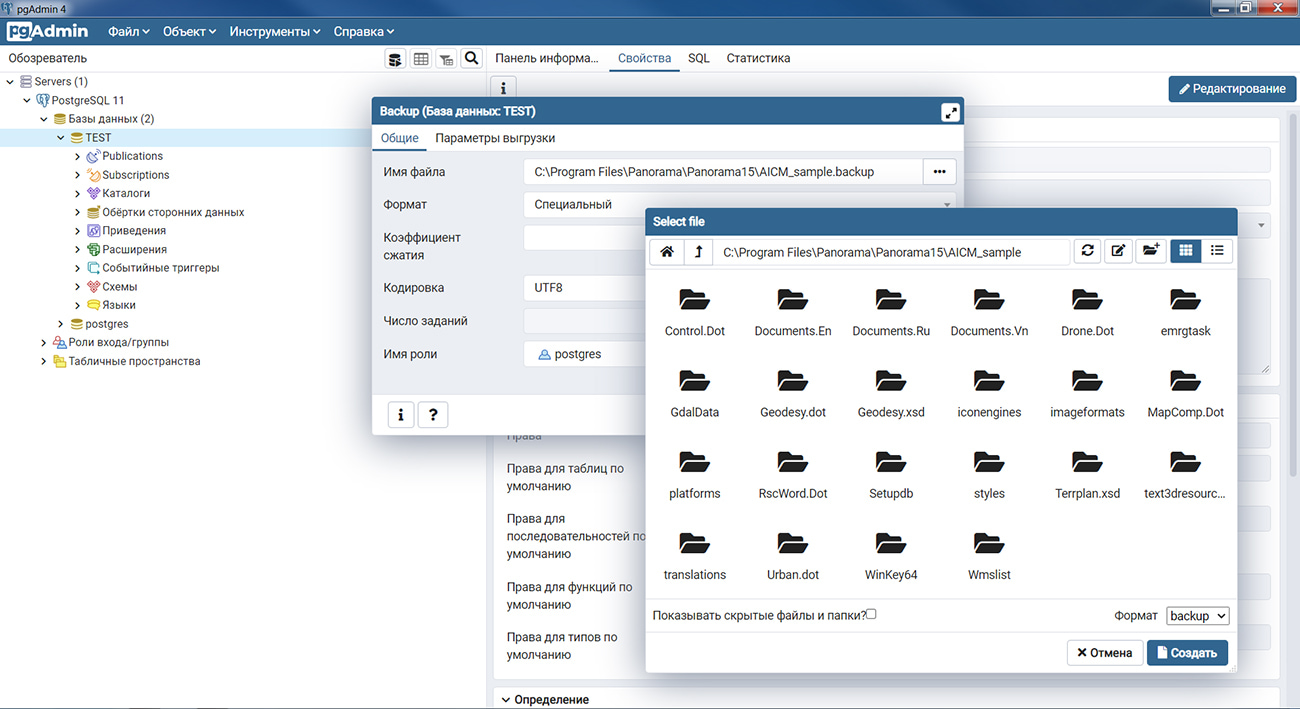This screenshot has height=709, width=1300.
Task: Open the Инструменты menu
Action: pyautogui.click(x=274, y=31)
